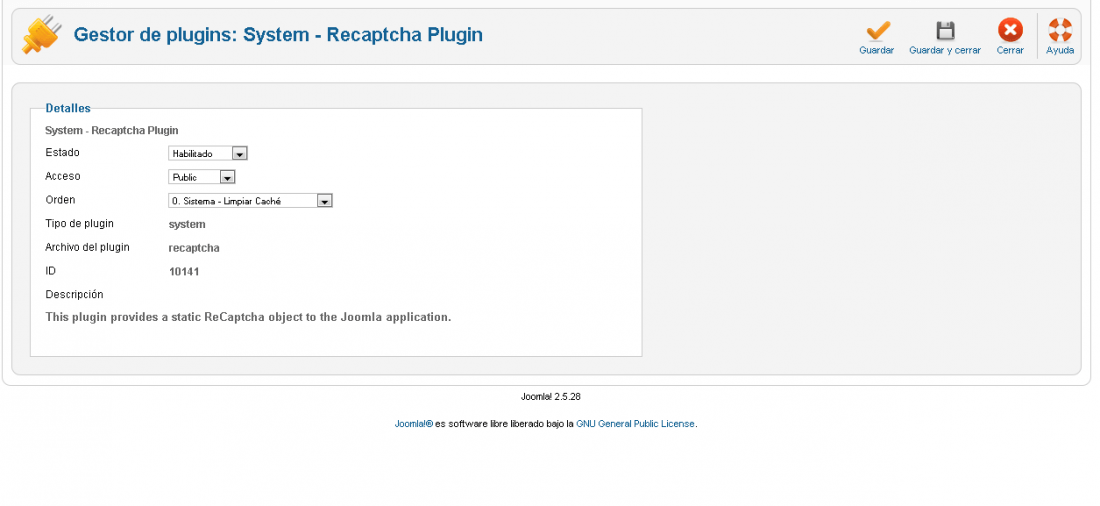Open the Estado dropdown showing Habilitado
The height and width of the screenshot is (506, 1100).
[x=208, y=154]
